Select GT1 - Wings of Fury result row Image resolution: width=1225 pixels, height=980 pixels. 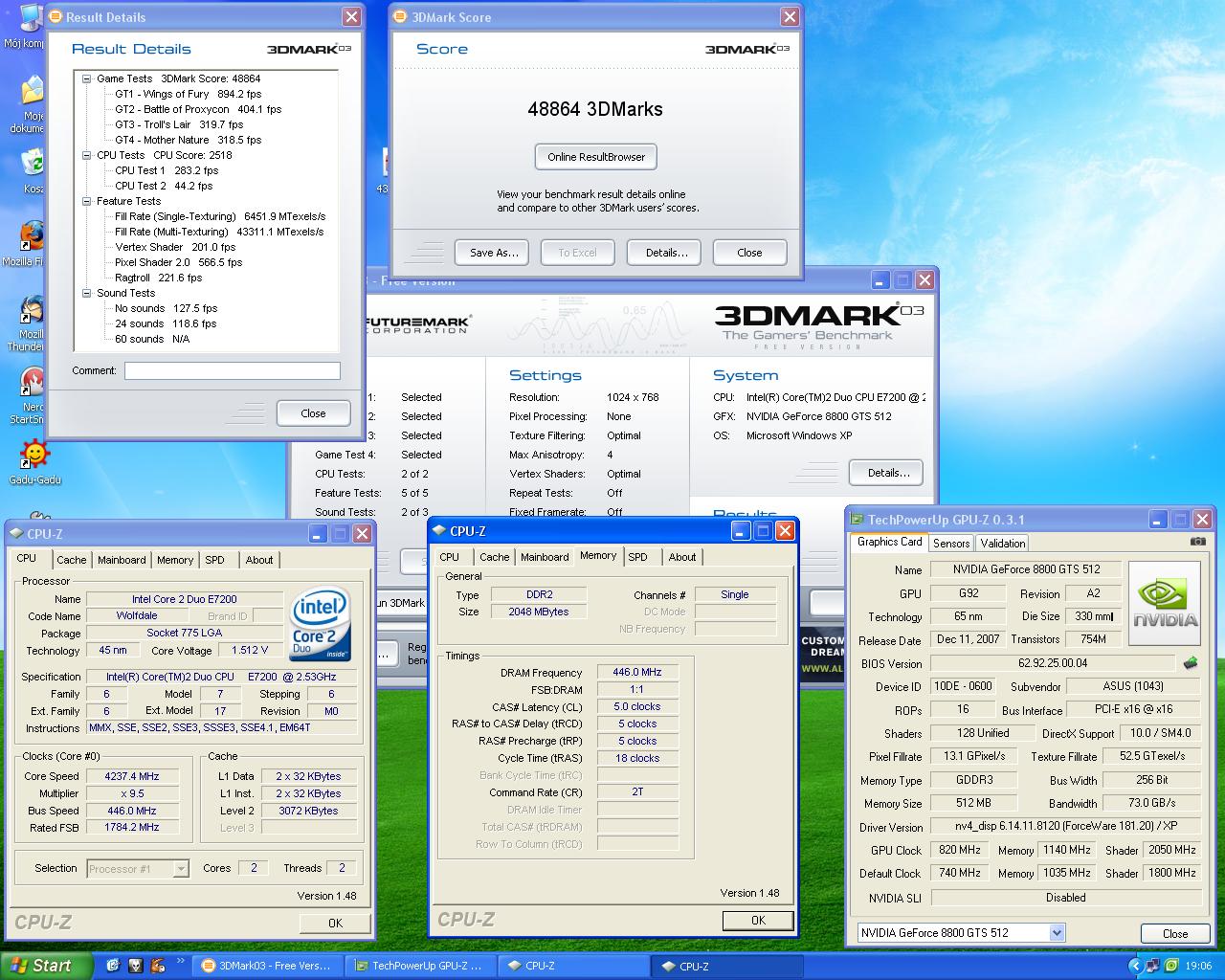pyautogui.click(x=189, y=94)
